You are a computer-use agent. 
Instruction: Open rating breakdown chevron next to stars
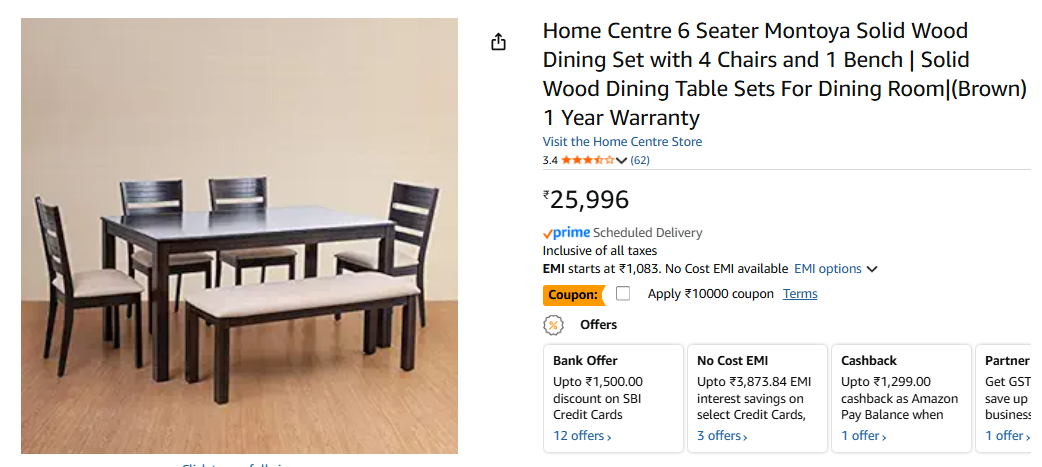[x=622, y=161]
